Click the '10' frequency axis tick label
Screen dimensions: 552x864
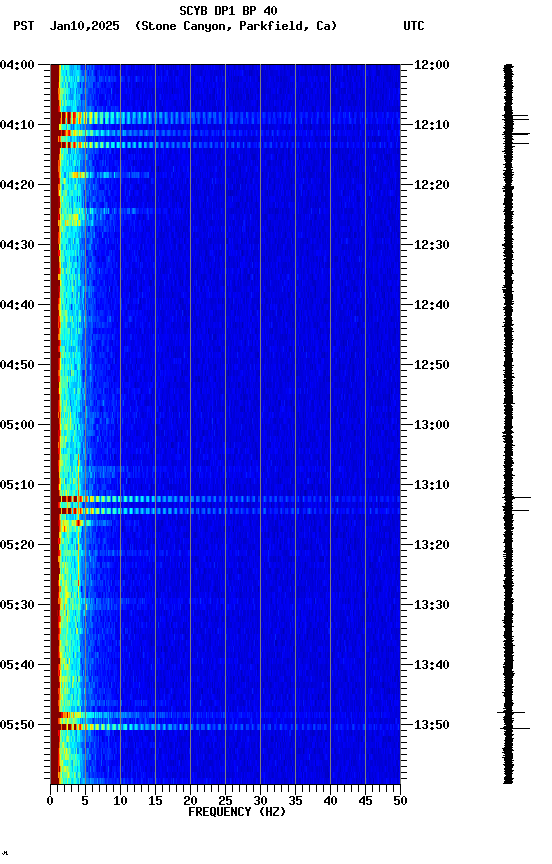click(x=120, y=801)
